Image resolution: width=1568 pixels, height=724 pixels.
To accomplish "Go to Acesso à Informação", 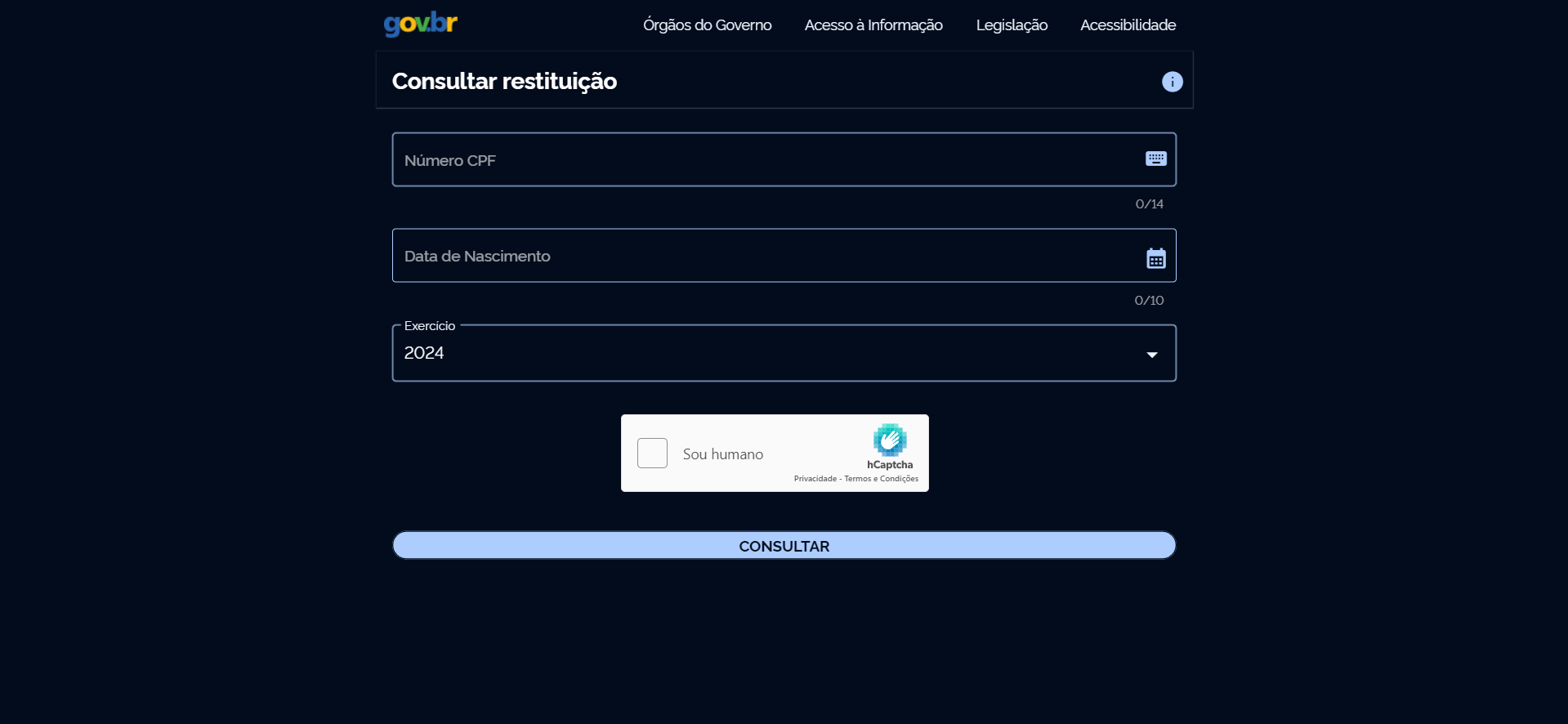I will [873, 25].
